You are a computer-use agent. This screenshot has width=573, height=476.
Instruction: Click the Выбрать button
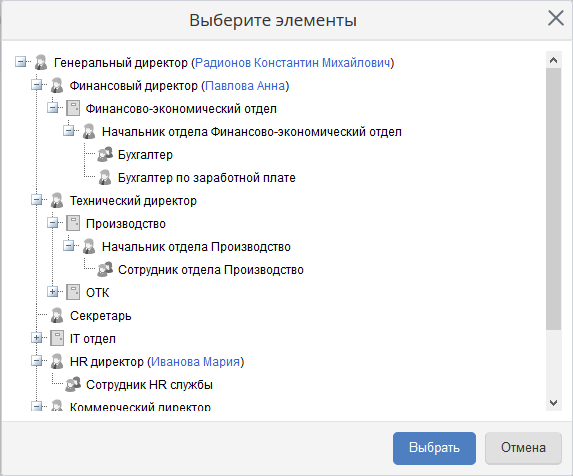(434, 448)
